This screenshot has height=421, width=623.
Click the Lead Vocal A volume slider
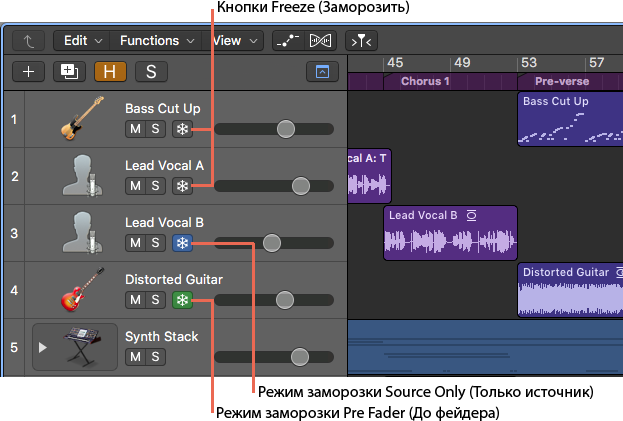(x=299, y=186)
